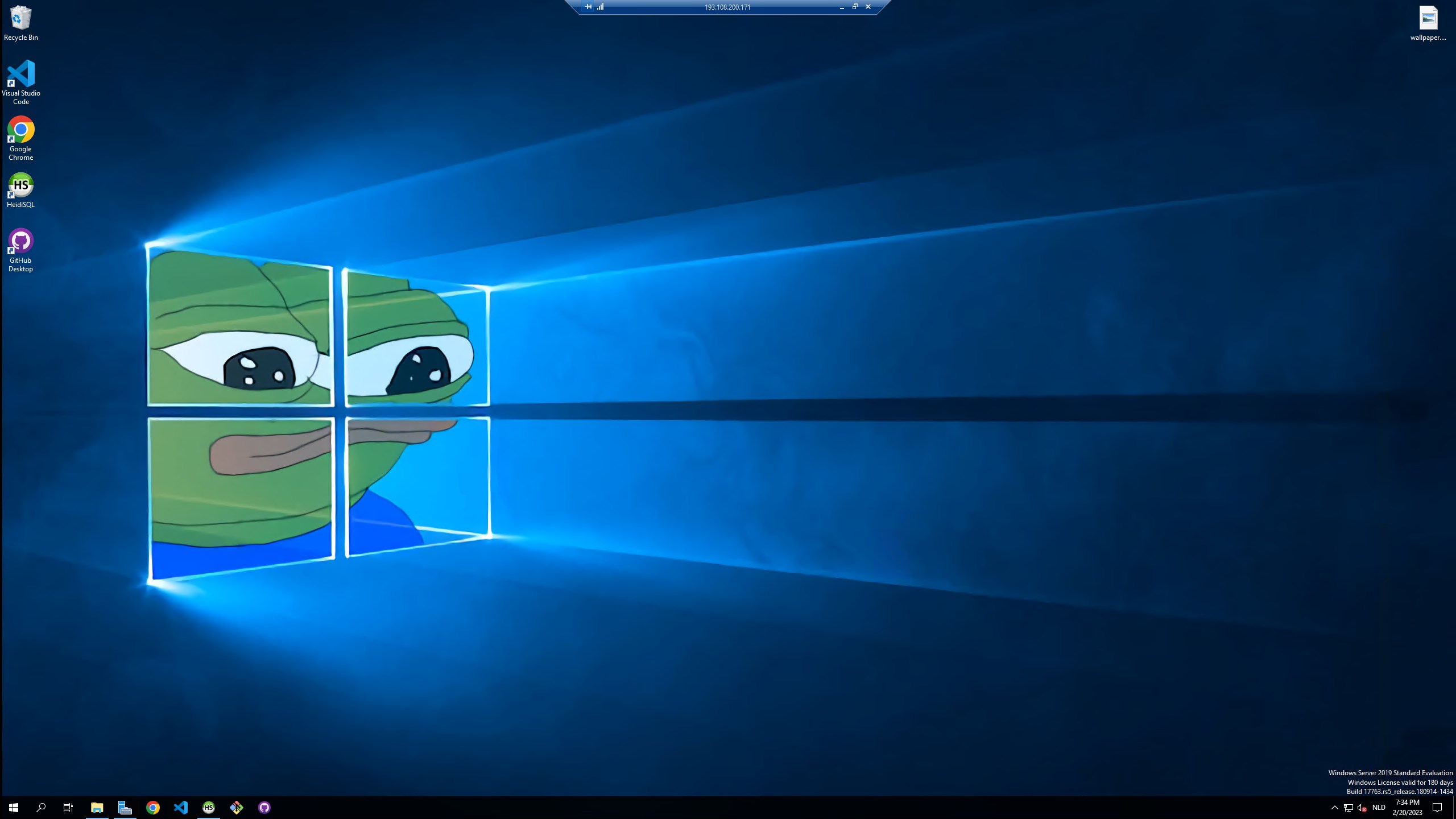The height and width of the screenshot is (819, 1456).
Task: Select the wallpaper file on desktop
Action: click(x=1428, y=19)
